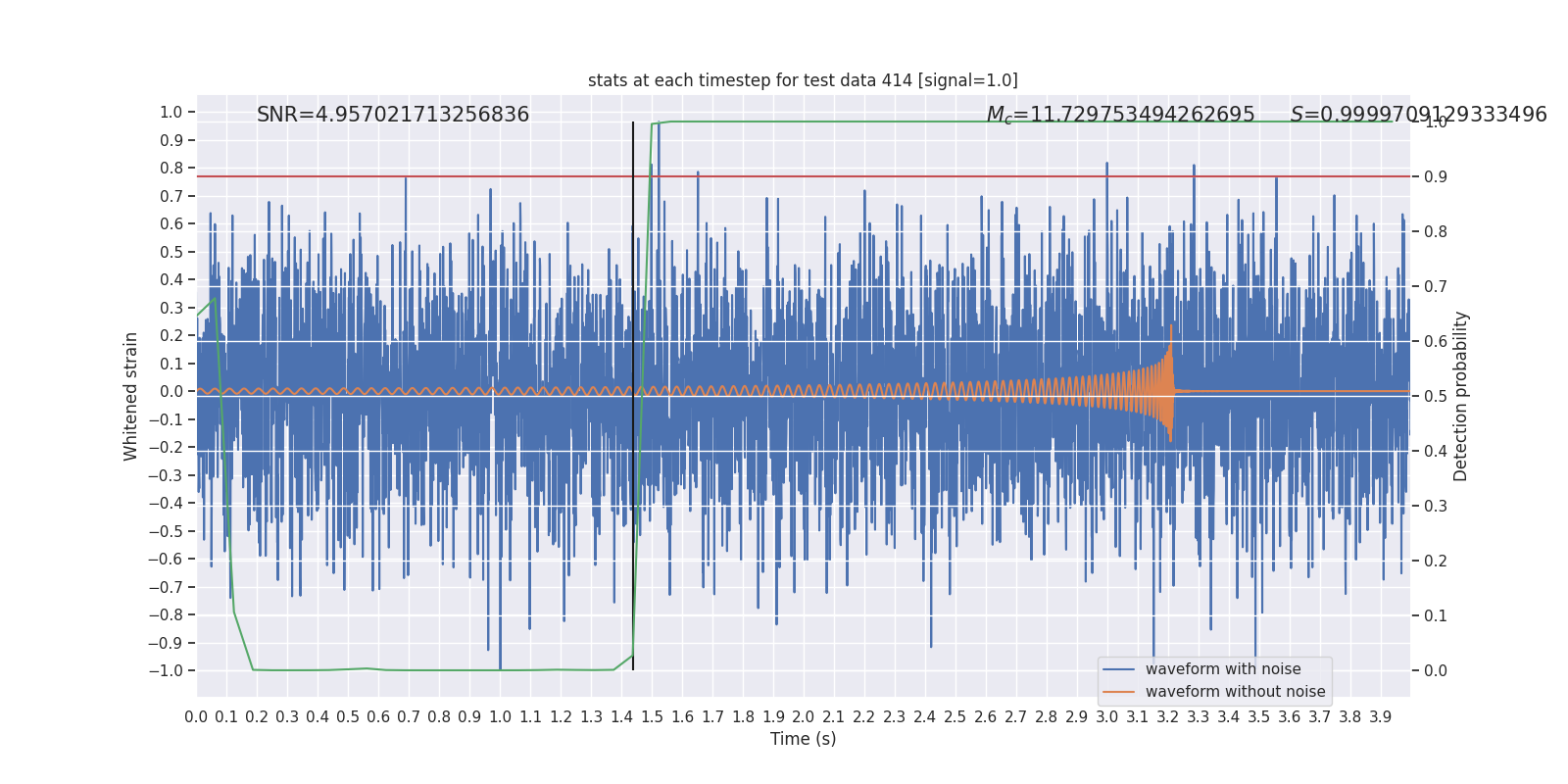This screenshot has height=784, width=1568.
Task: Select the SNR=4.957021713256836 annotation
Action: point(393,115)
